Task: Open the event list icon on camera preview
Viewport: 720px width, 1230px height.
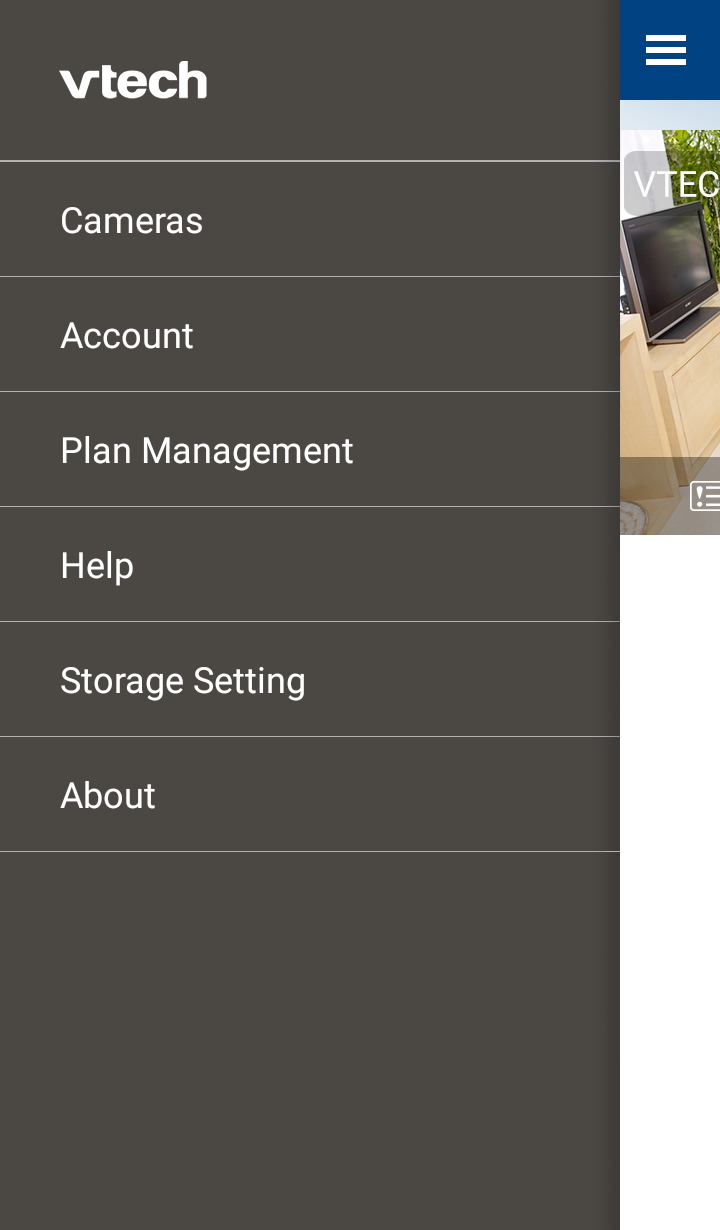Action: tap(705, 495)
